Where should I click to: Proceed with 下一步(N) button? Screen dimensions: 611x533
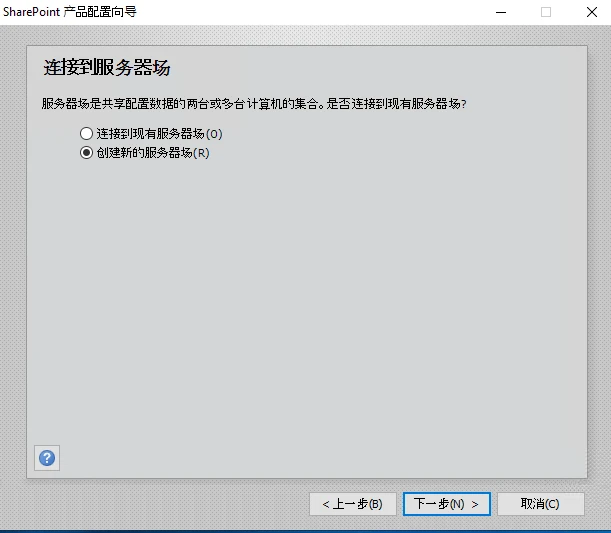click(447, 504)
